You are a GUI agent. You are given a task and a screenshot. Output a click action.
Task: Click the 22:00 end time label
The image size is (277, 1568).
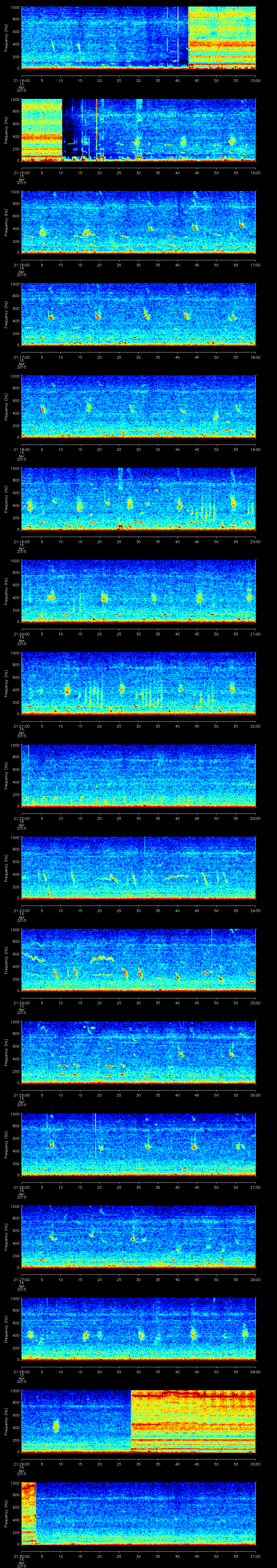coord(256,726)
